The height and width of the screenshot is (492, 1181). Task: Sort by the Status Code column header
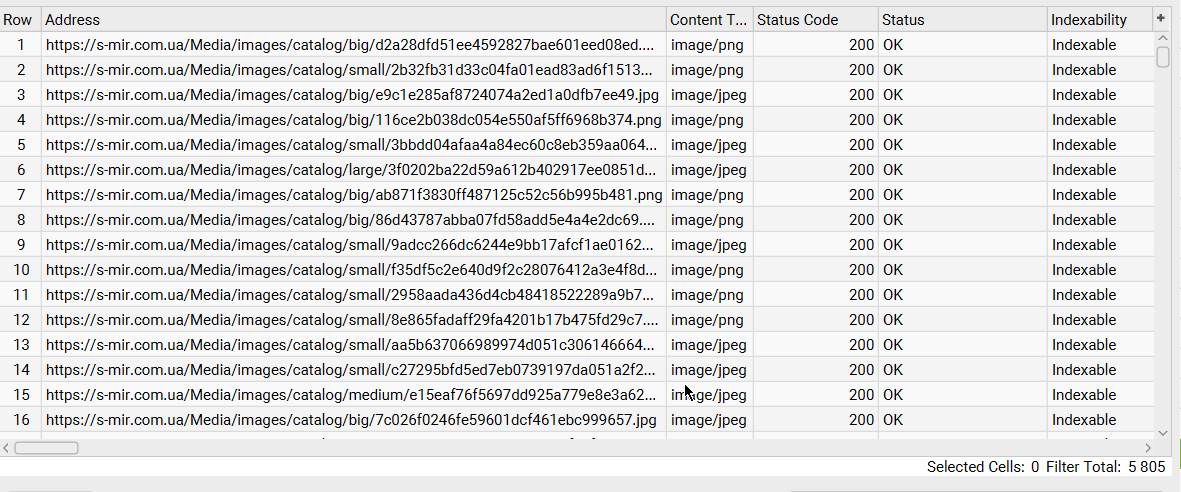pos(815,20)
